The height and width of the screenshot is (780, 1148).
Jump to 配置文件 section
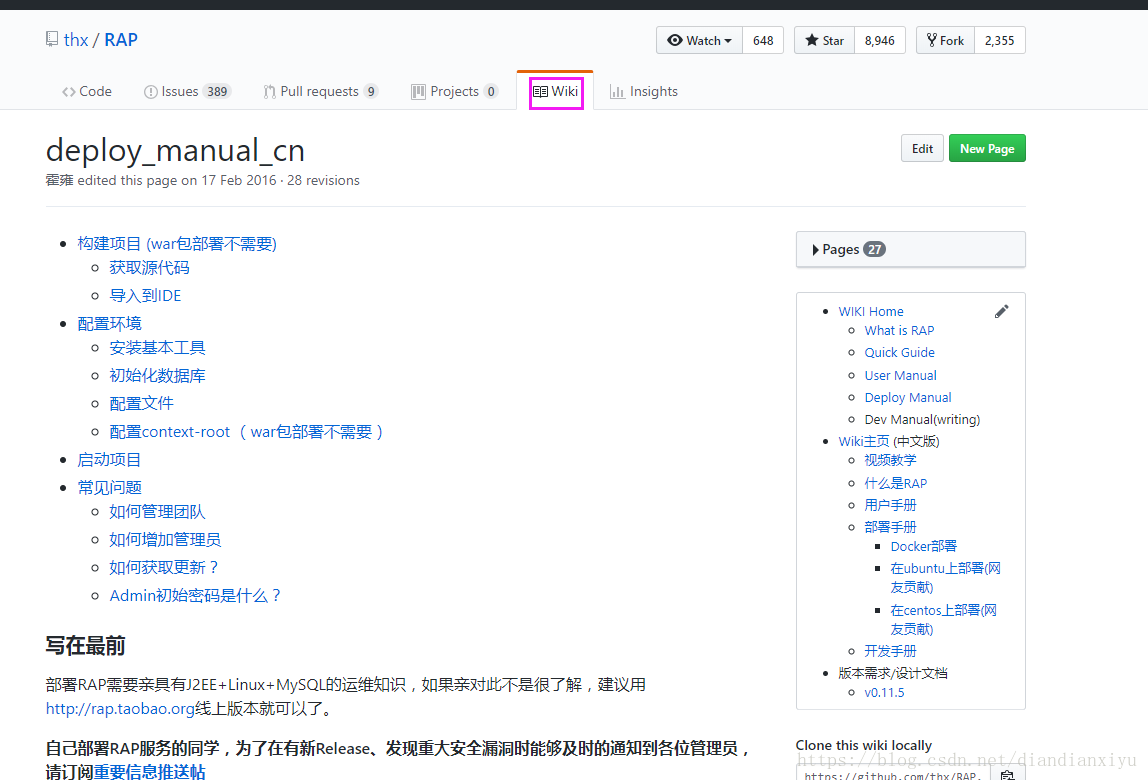point(141,404)
